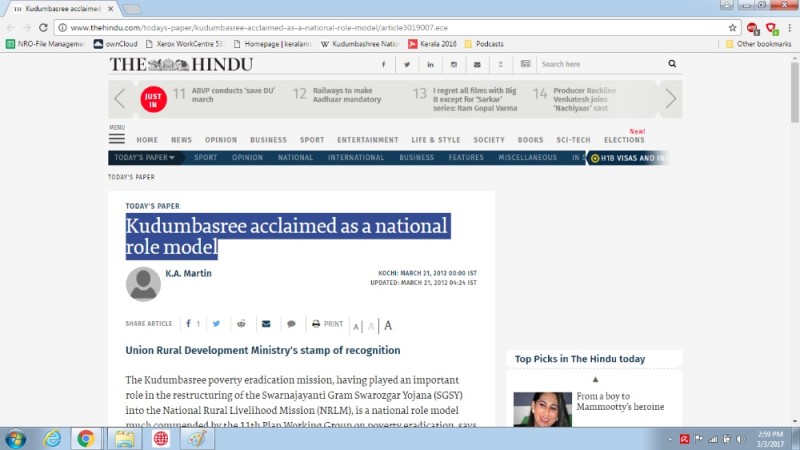
Task: Select the smallest font size 'A'
Action: click(356, 326)
